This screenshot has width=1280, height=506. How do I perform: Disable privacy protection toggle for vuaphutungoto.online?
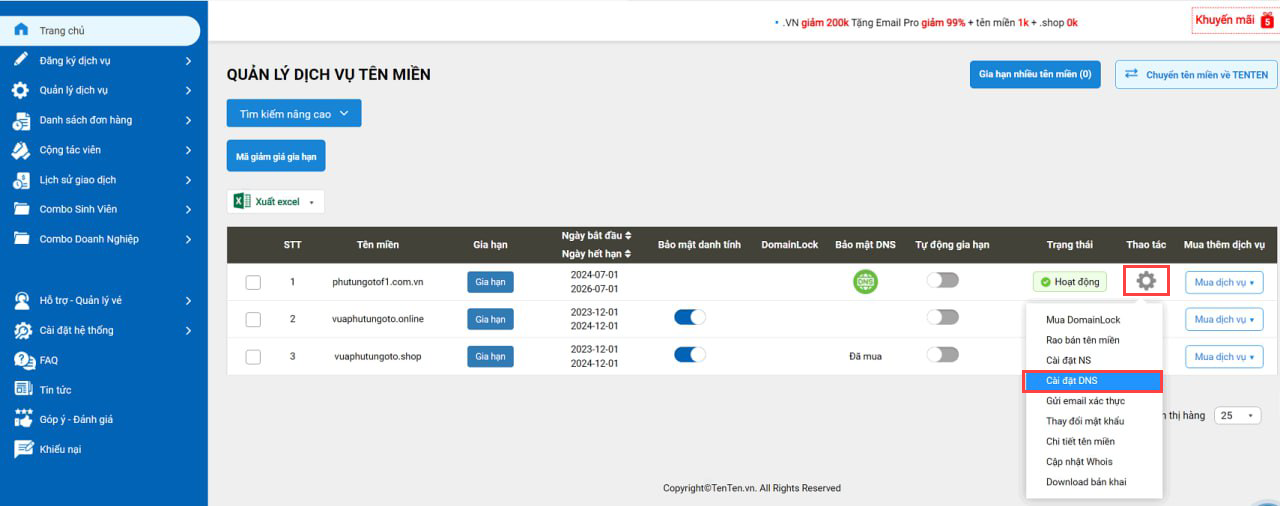(x=690, y=317)
